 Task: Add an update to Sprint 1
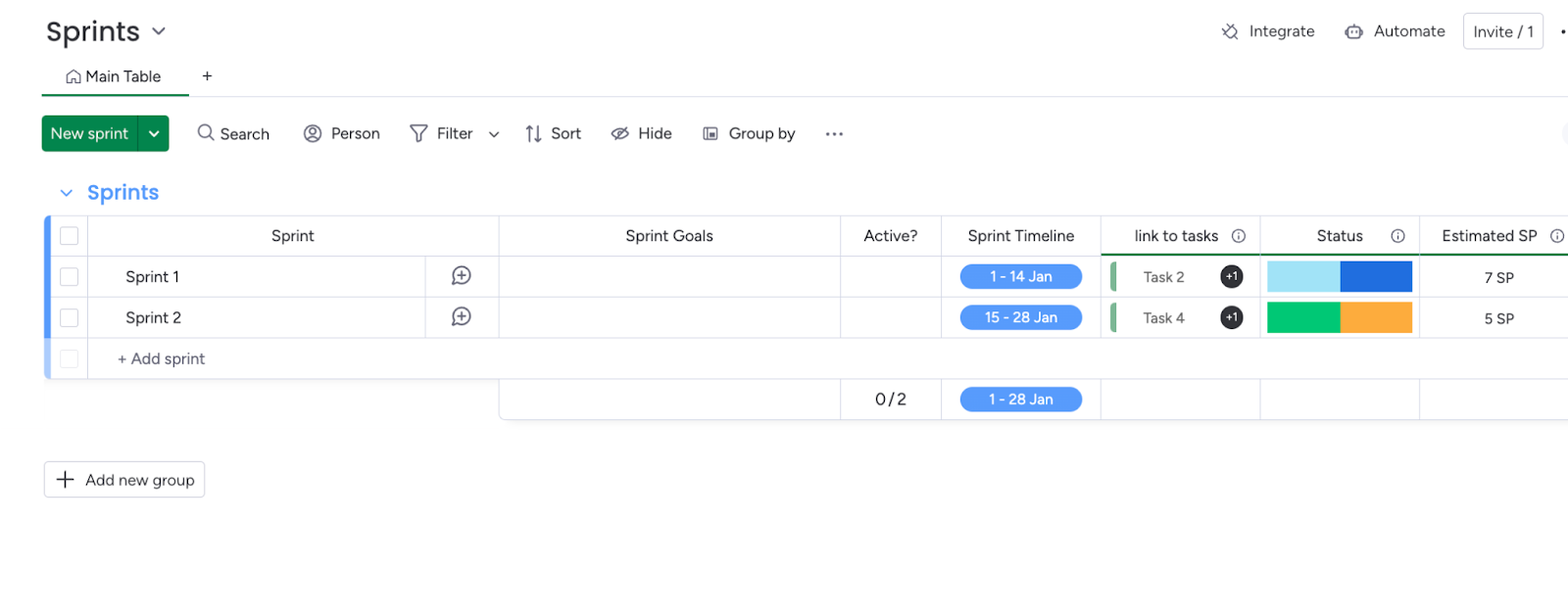(x=462, y=276)
